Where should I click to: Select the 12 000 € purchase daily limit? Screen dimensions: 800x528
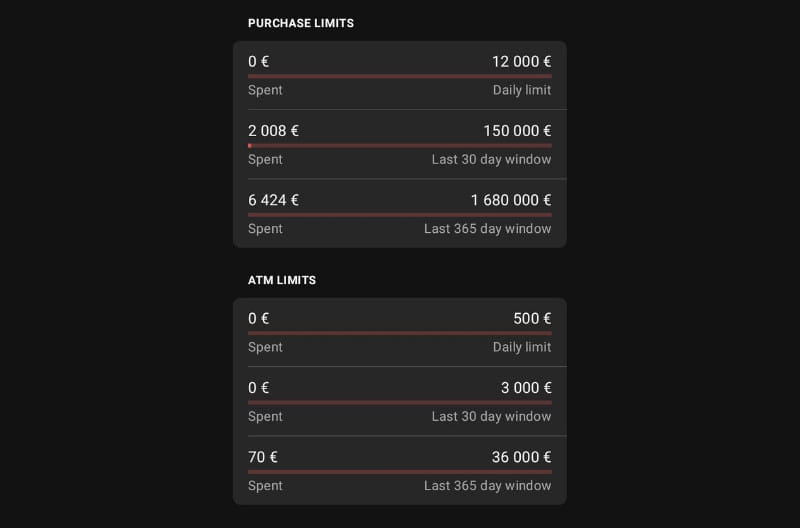coord(521,62)
